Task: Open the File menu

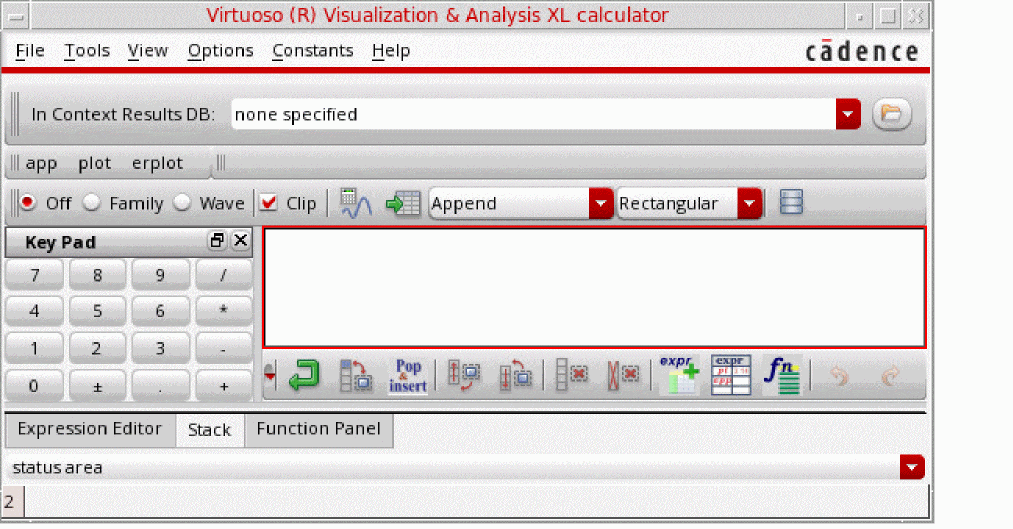Action: [x=30, y=51]
